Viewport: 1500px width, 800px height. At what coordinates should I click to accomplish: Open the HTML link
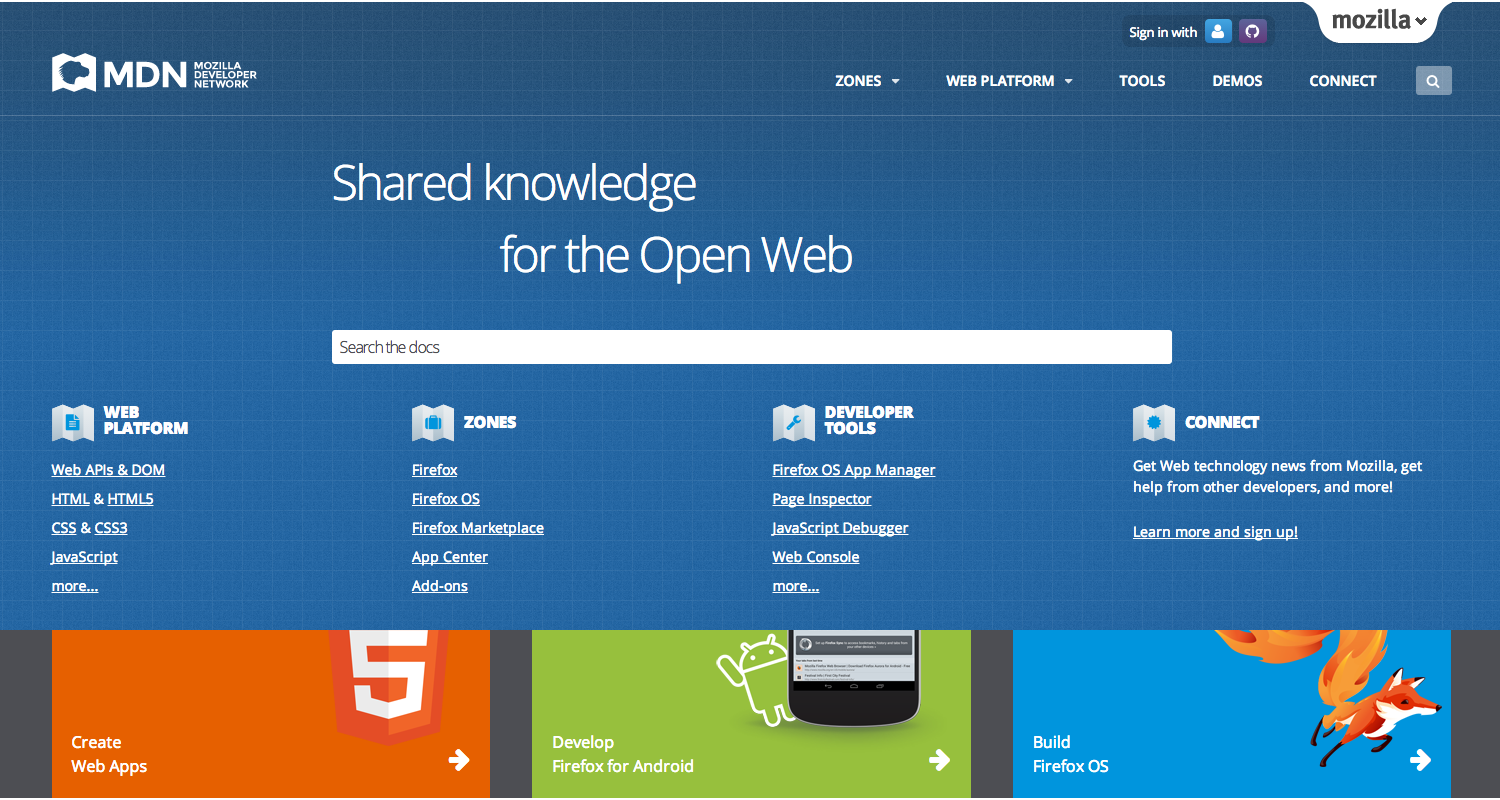(x=70, y=499)
